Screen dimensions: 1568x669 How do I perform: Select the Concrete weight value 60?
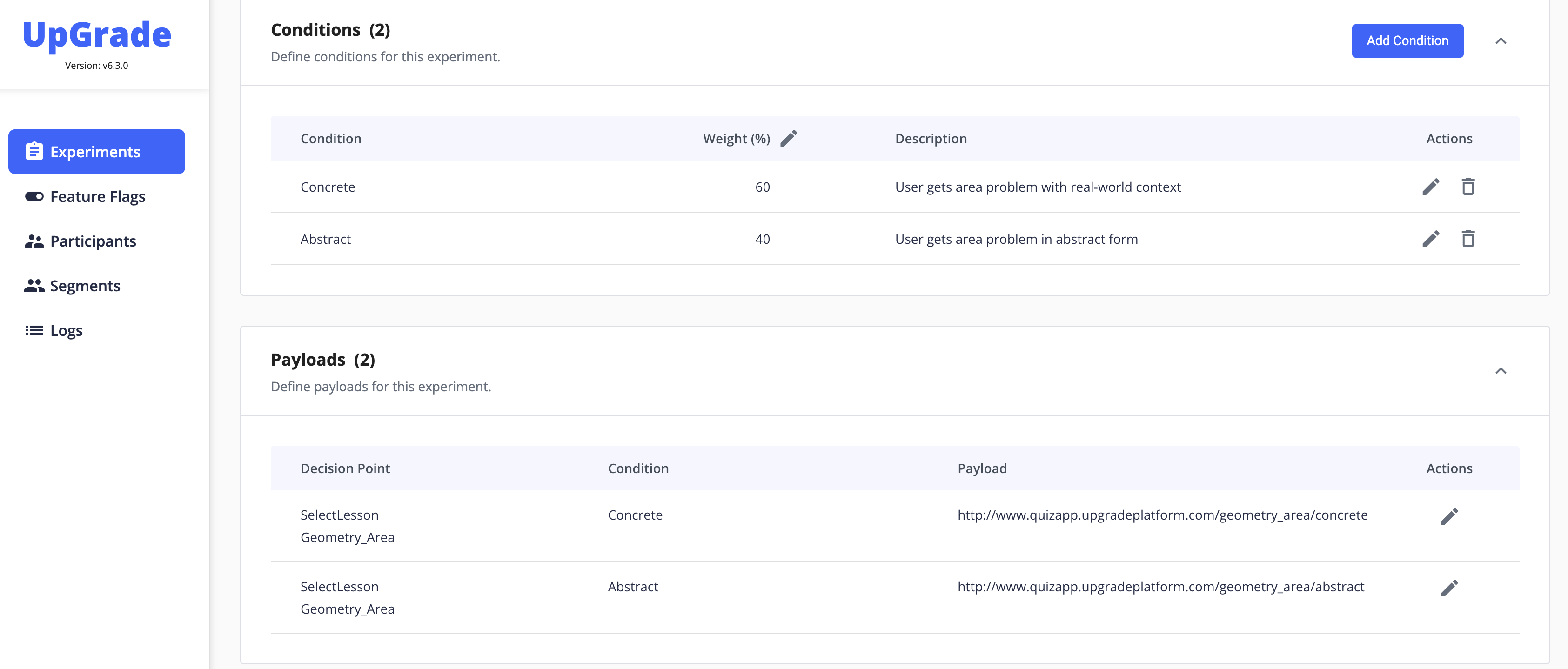click(x=762, y=187)
